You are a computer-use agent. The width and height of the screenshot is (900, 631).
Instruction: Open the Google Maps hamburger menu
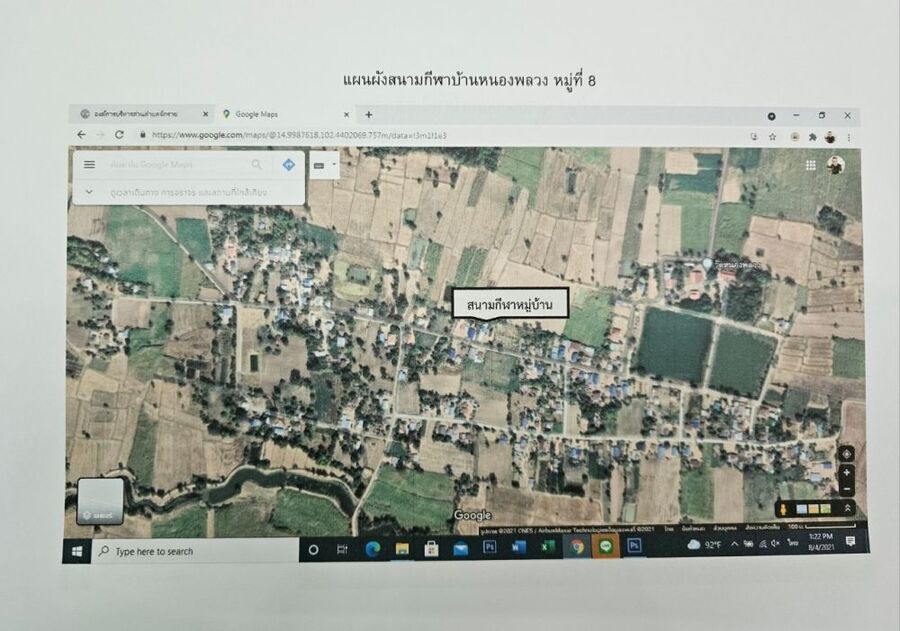point(90,164)
